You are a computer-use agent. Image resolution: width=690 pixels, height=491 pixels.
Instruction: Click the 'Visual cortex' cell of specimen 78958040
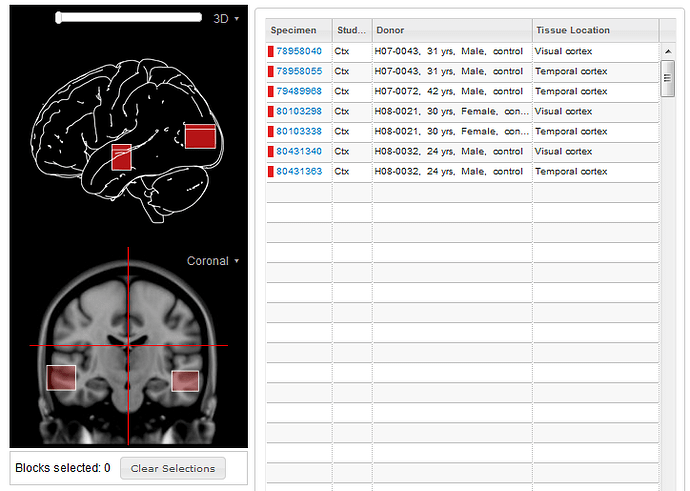pos(595,51)
